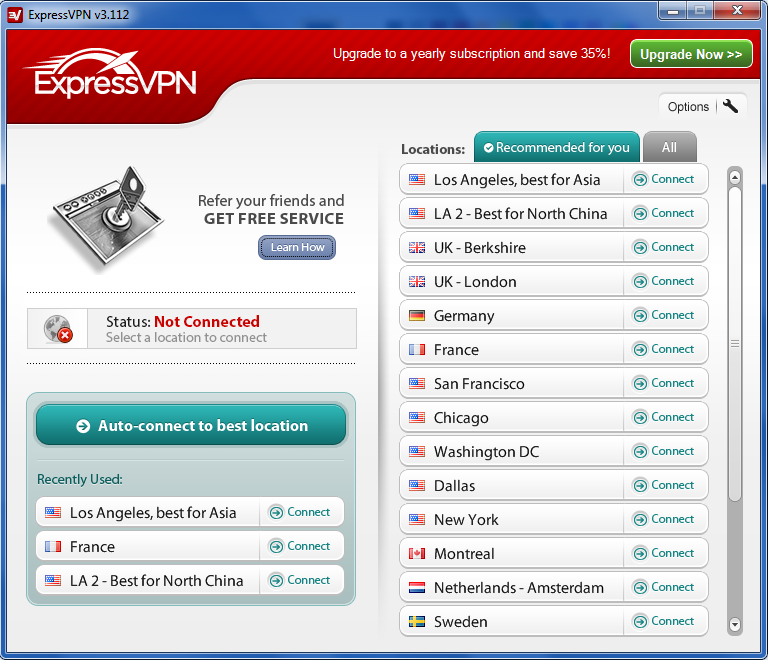Select the Germany location name

click(x=464, y=316)
